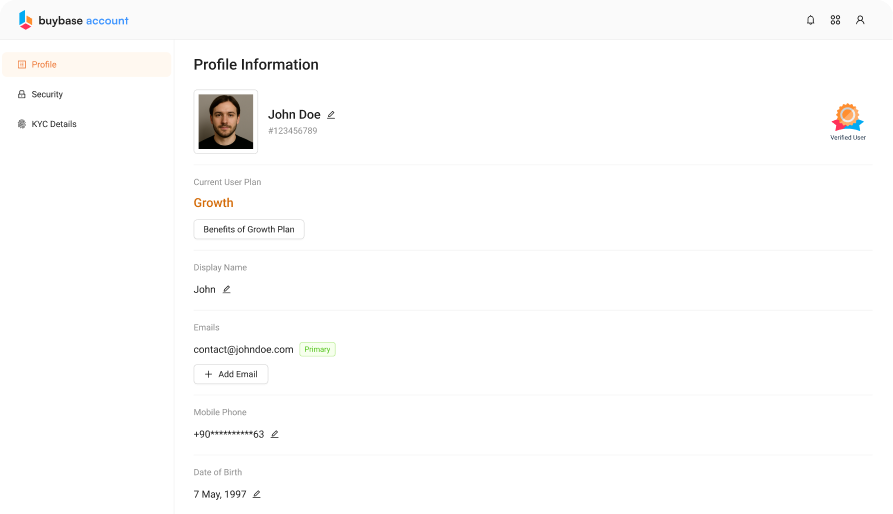893x514 pixels.
Task: Click the buybase account title text
Action: (x=84, y=20)
